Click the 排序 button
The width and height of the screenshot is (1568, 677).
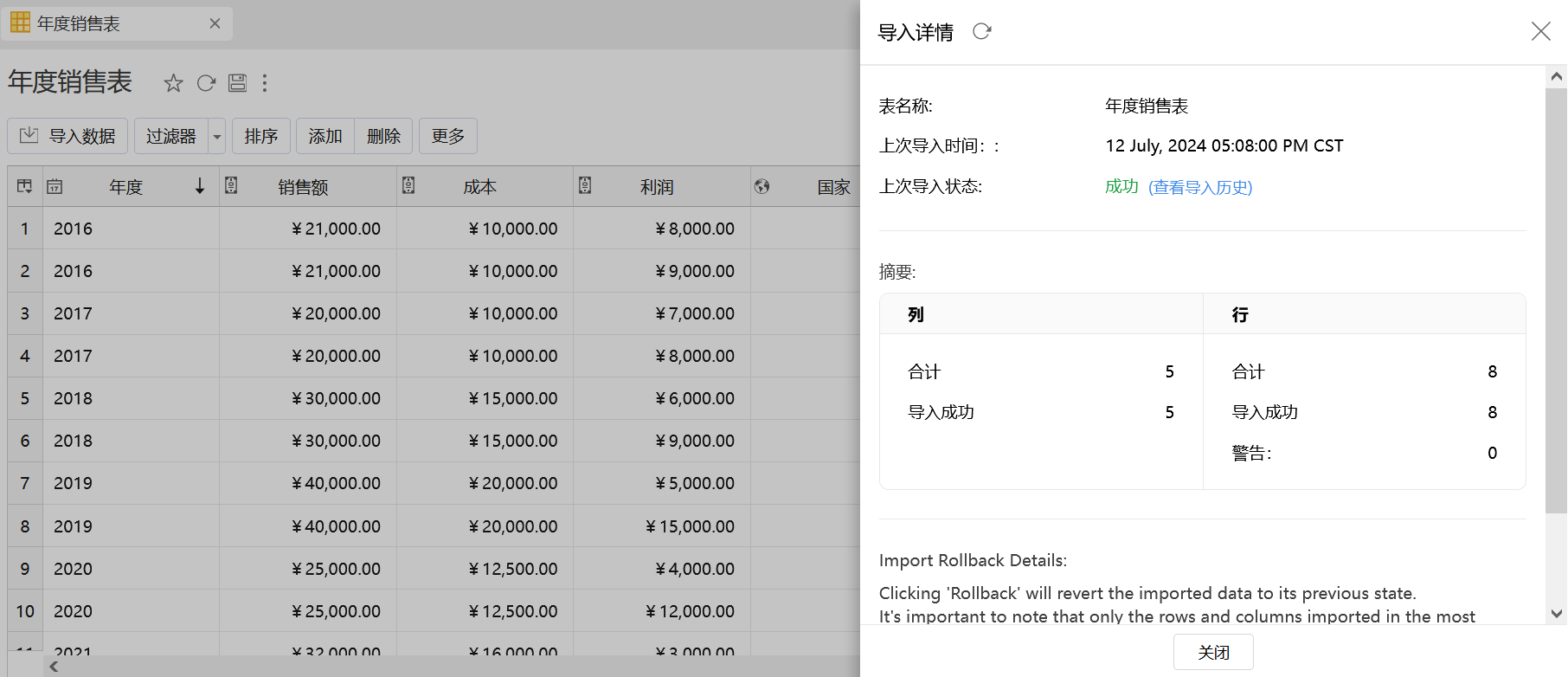click(261, 136)
